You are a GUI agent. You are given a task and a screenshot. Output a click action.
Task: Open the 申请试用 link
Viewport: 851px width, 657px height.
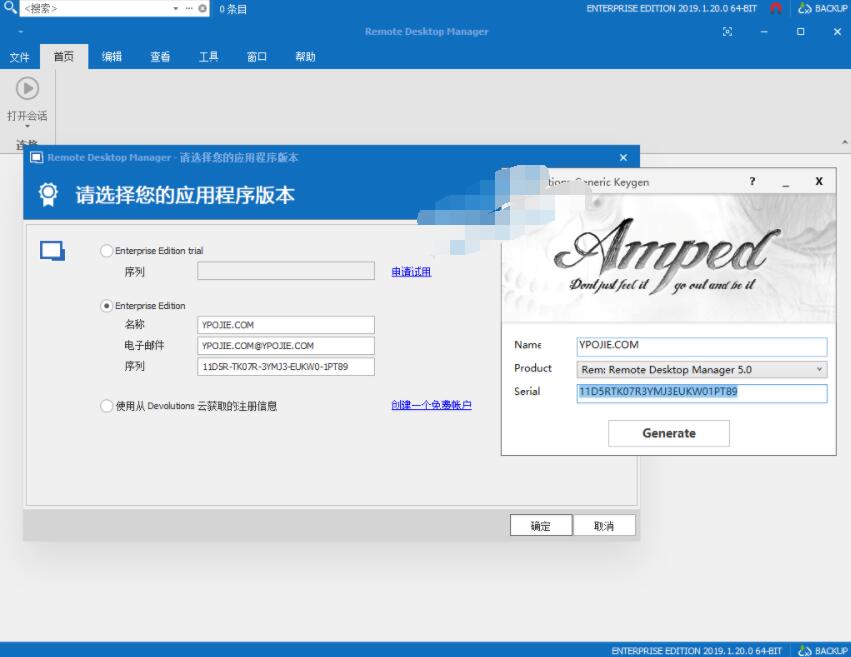click(411, 271)
